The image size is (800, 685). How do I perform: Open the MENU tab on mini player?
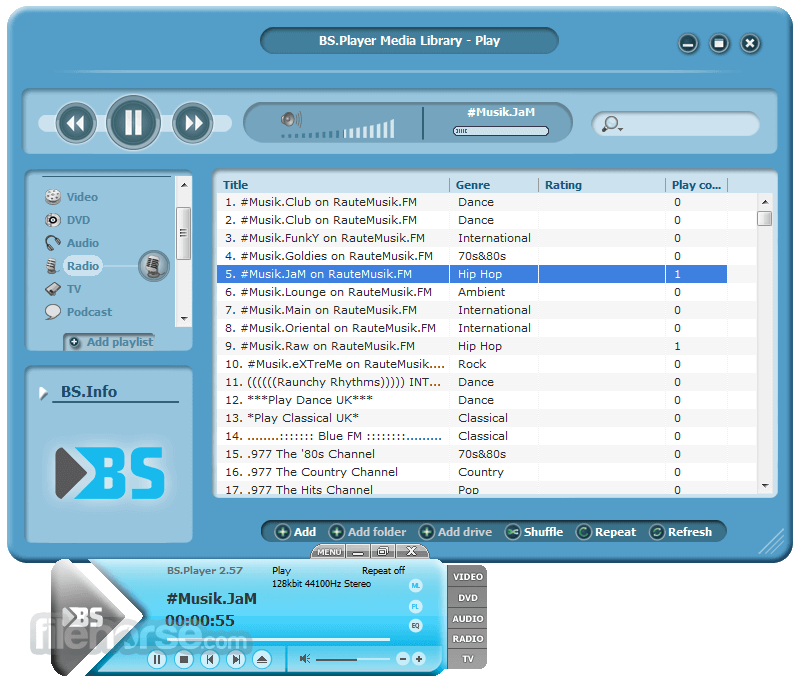point(329,552)
